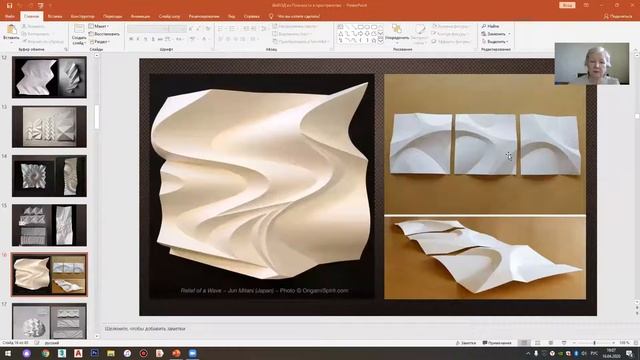The height and width of the screenshot is (360, 640).
Task: Start slideshow from status bar icon
Action: (564, 343)
